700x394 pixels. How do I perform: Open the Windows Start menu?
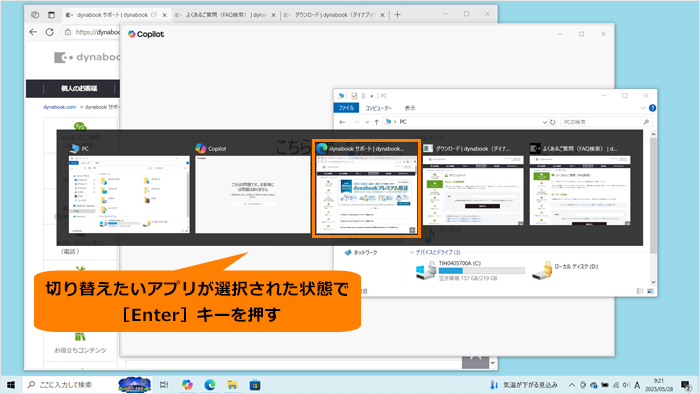coord(11,385)
